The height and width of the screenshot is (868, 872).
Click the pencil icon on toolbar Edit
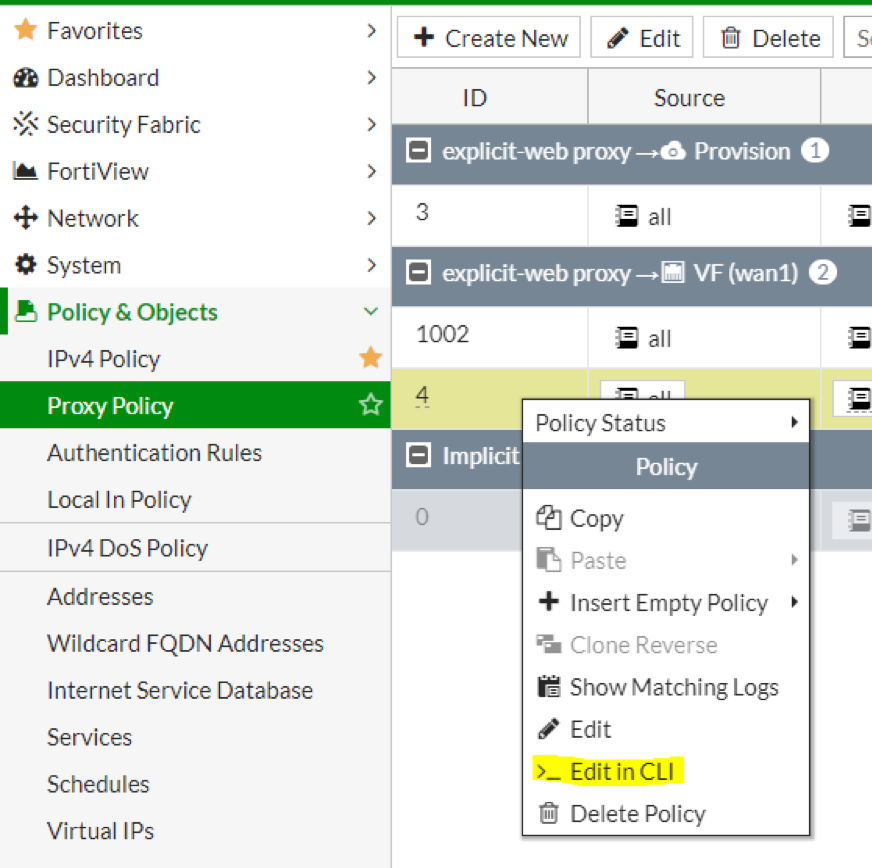coord(618,38)
